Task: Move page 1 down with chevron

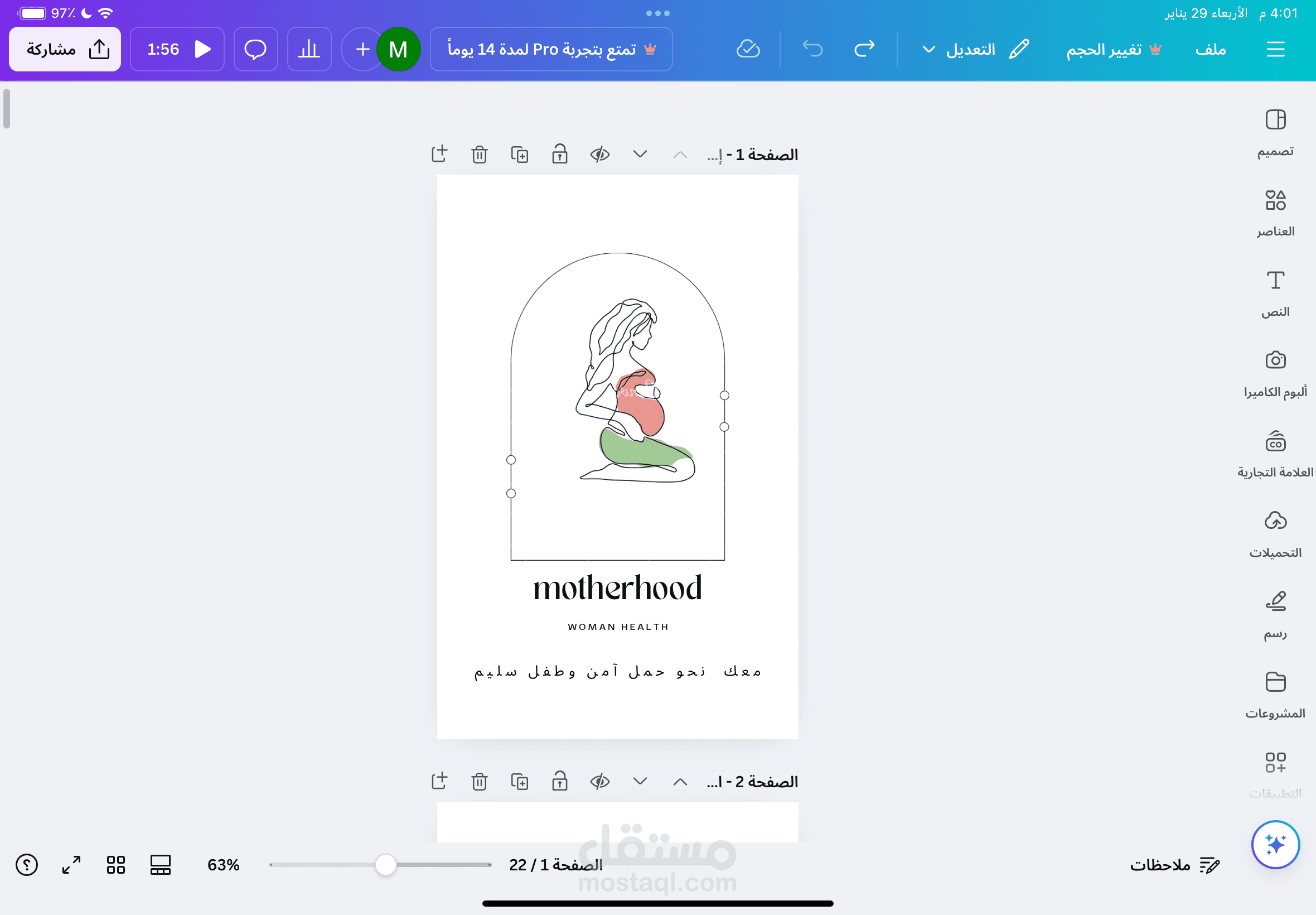Action: click(640, 154)
